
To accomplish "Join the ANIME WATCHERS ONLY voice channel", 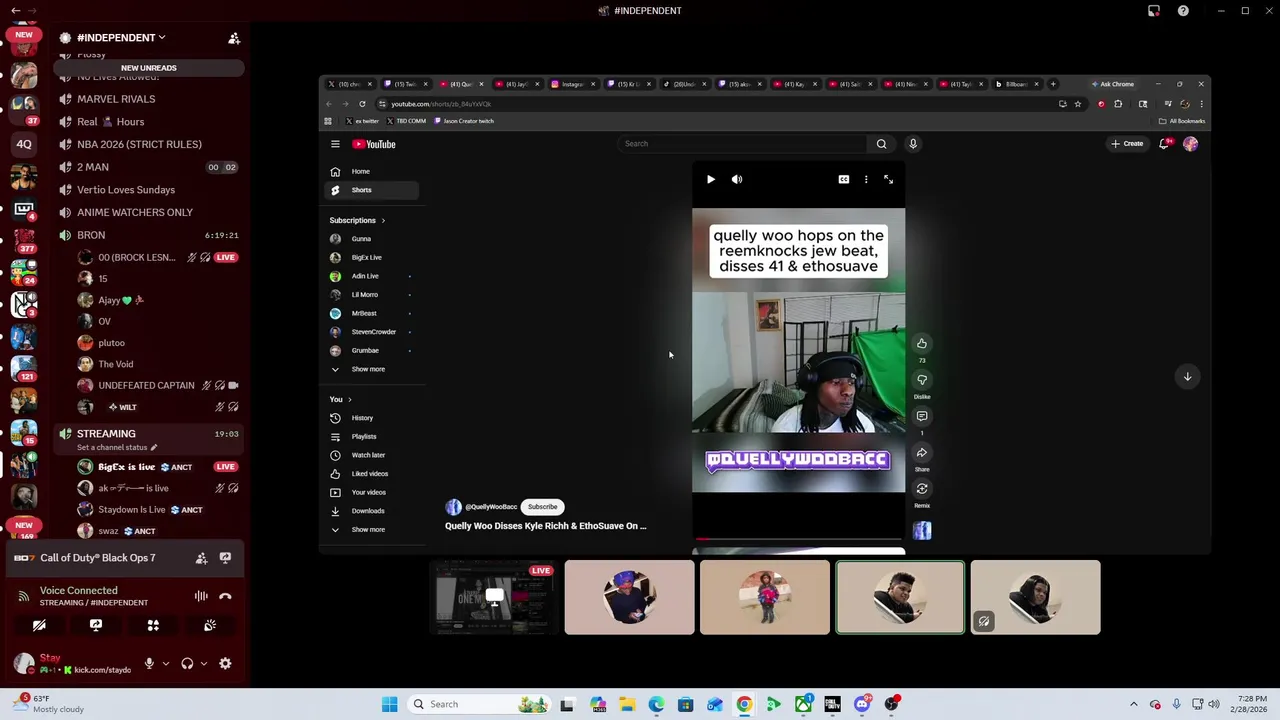I will (x=135, y=212).
